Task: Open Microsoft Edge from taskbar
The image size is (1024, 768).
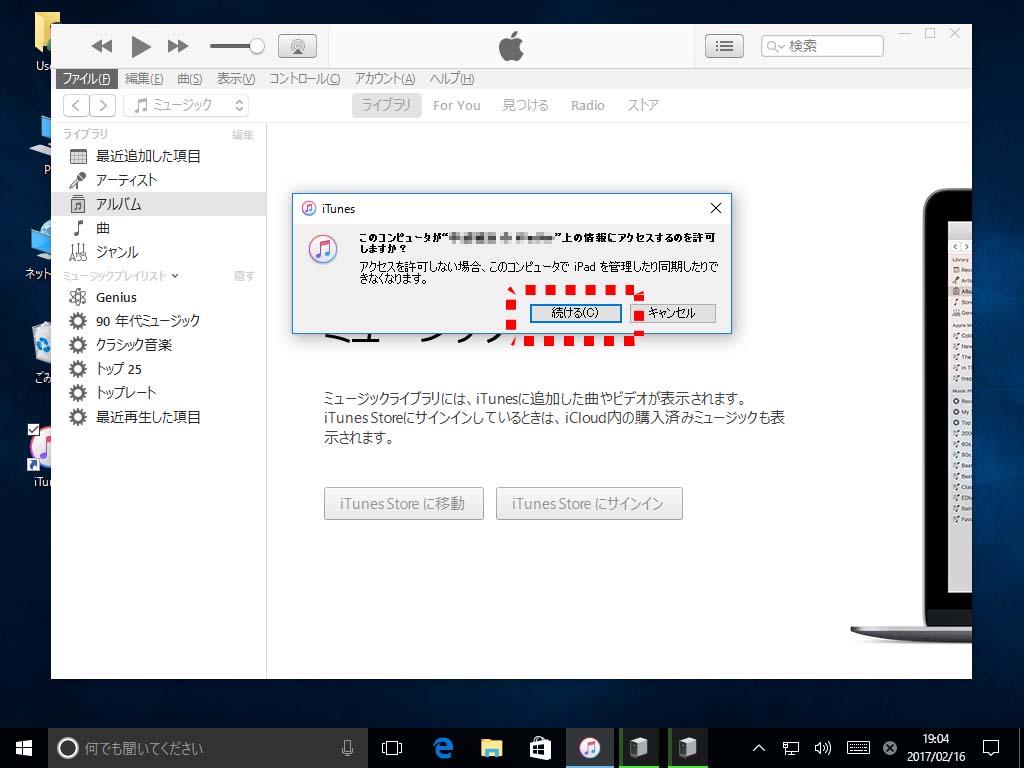Action: pyautogui.click(x=443, y=747)
